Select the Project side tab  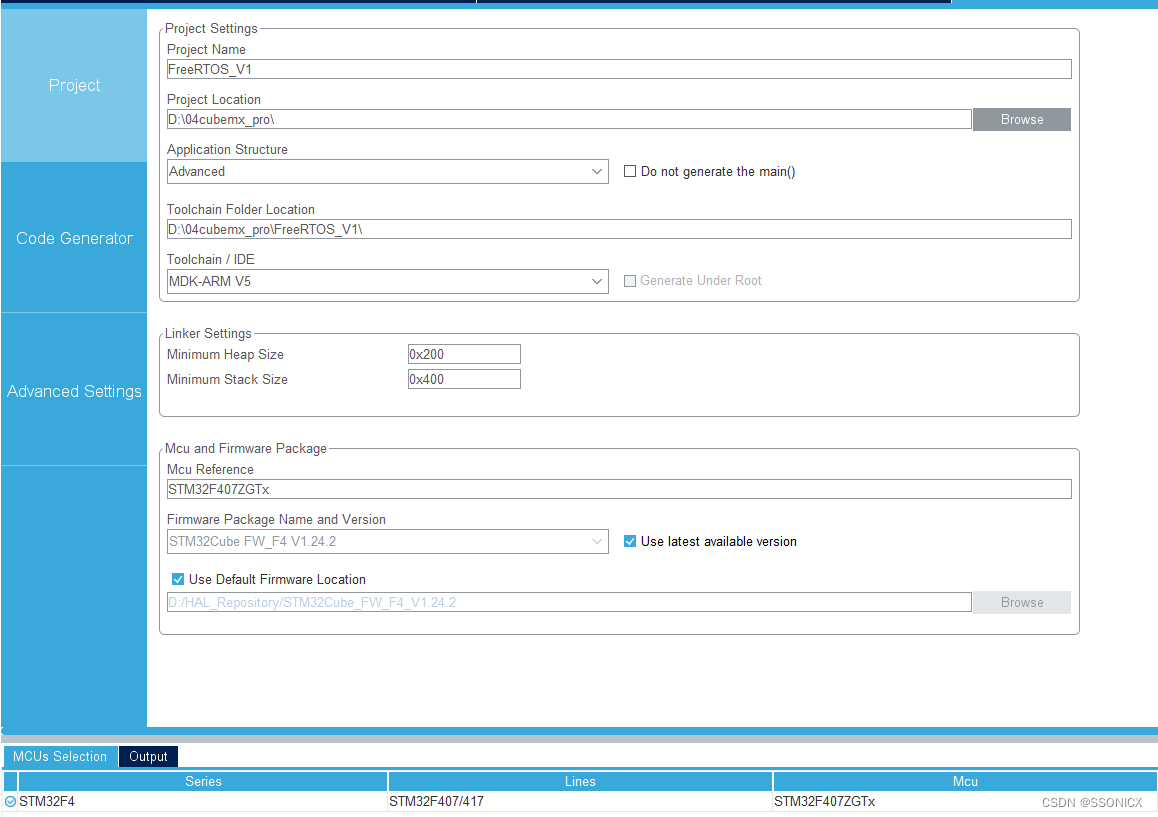(x=74, y=86)
